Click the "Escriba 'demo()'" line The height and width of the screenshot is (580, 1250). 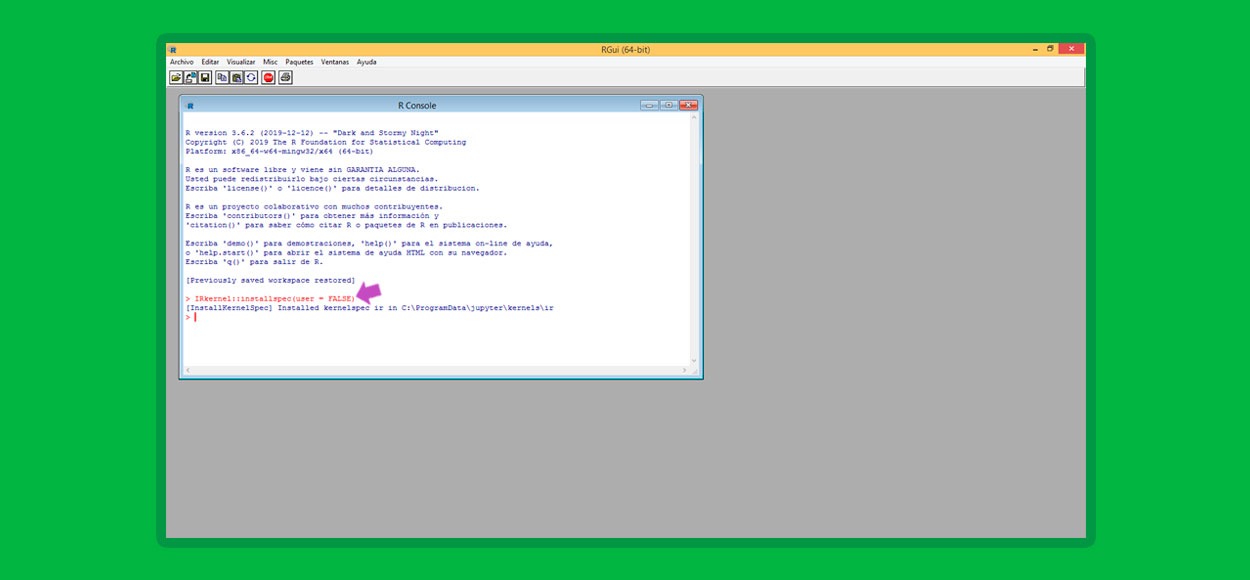click(x=369, y=244)
